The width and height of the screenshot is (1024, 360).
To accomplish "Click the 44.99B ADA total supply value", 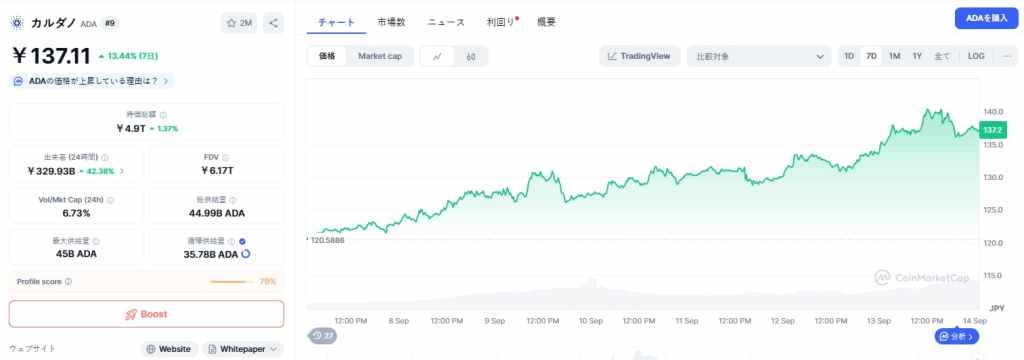I will (x=217, y=213).
